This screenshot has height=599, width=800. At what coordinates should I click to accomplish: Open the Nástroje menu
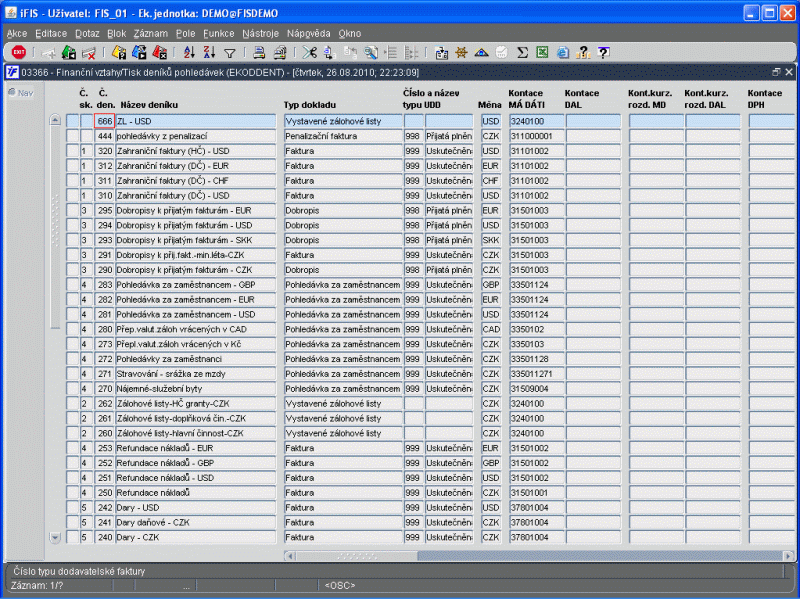[x=260, y=34]
